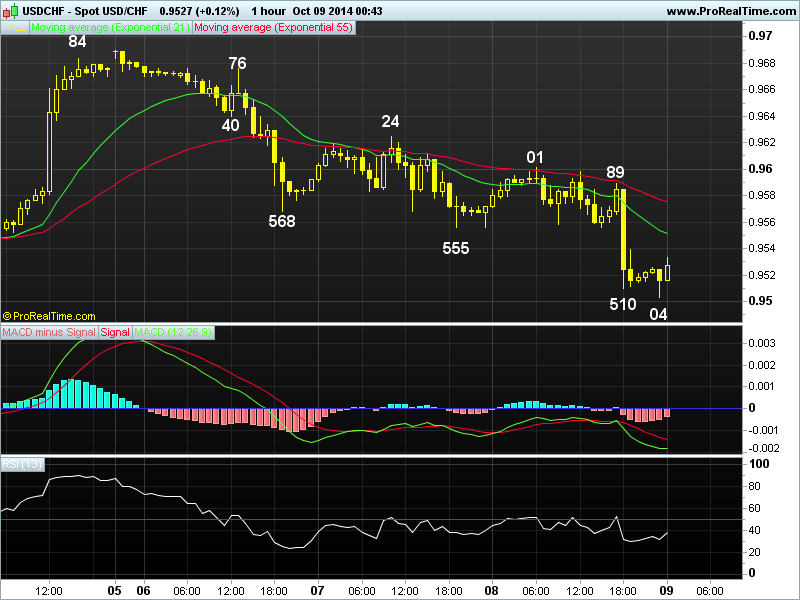800x600 pixels.
Task: Click the ProRealTime.com copyright text in the chart
Action: (49, 316)
